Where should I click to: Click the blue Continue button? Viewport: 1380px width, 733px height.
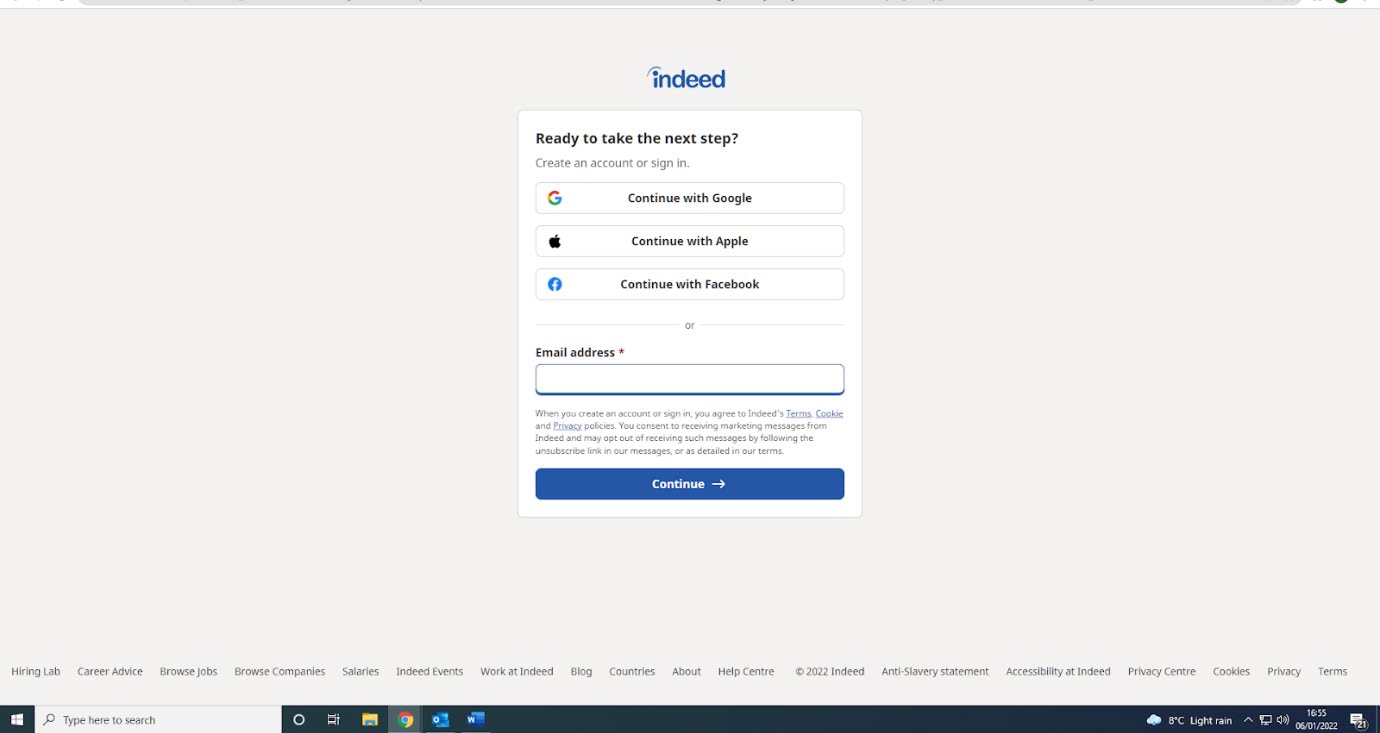pyautogui.click(x=689, y=484)
